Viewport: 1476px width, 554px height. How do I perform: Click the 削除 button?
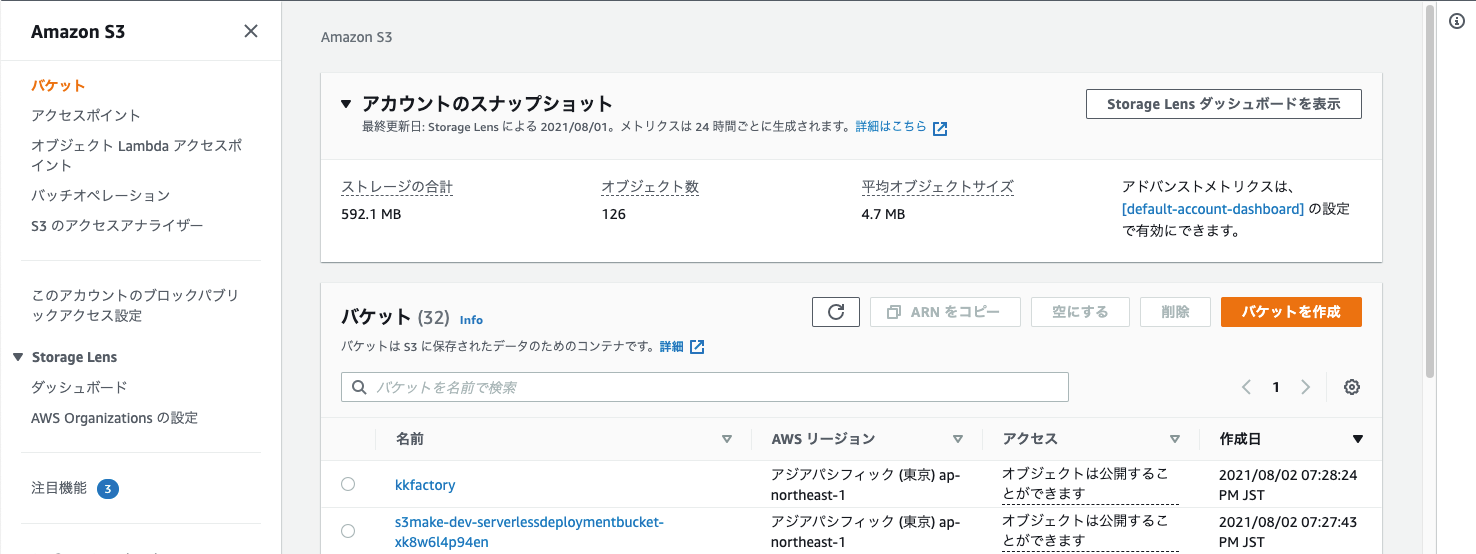coord(1175,312)
